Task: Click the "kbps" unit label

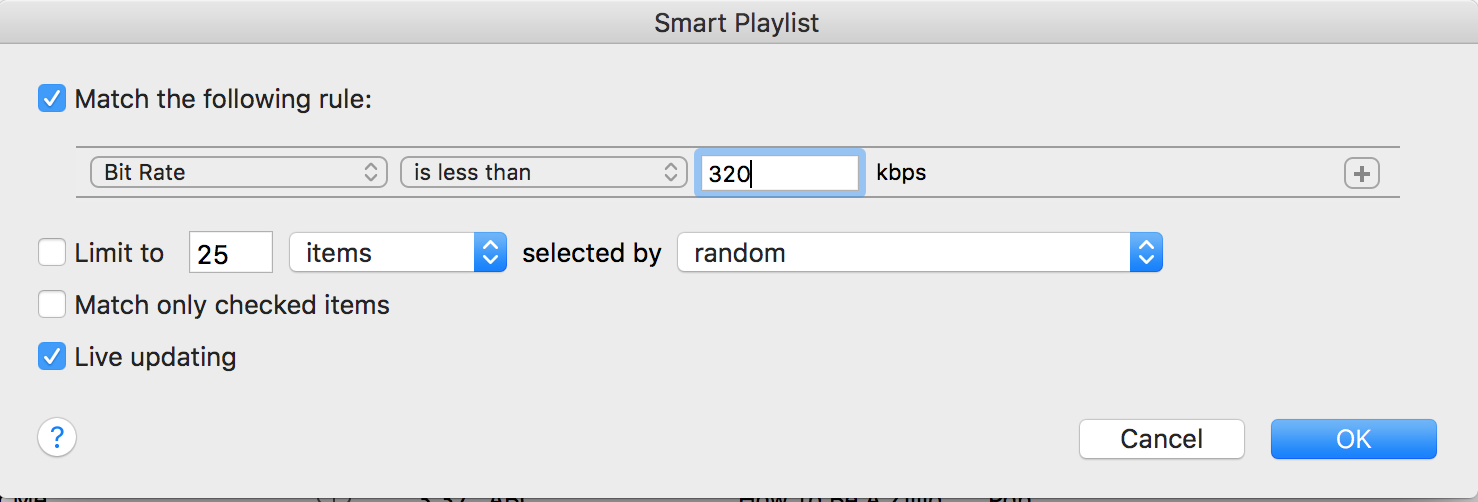Action: click(x=901, y=172)
